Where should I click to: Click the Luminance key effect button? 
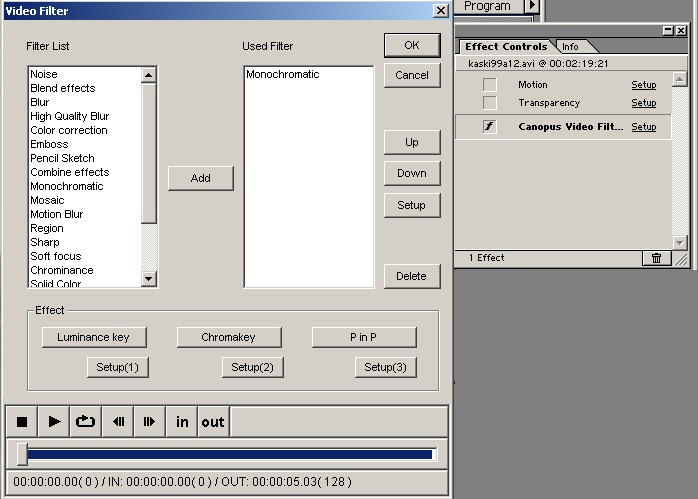tap(94, 337)
